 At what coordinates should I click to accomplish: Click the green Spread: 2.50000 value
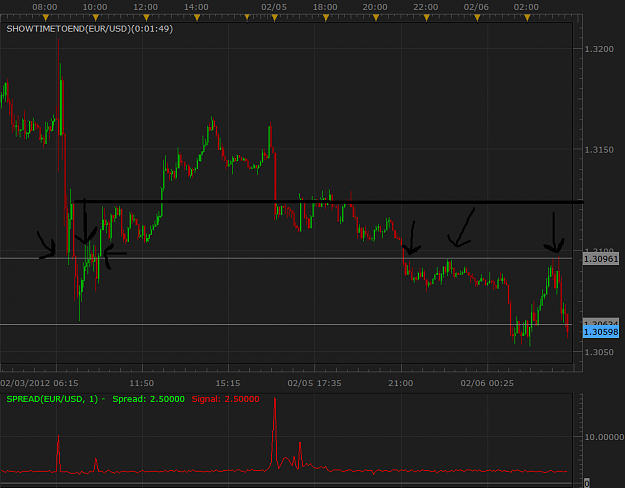pyautogui.click(x=148, y=399)
